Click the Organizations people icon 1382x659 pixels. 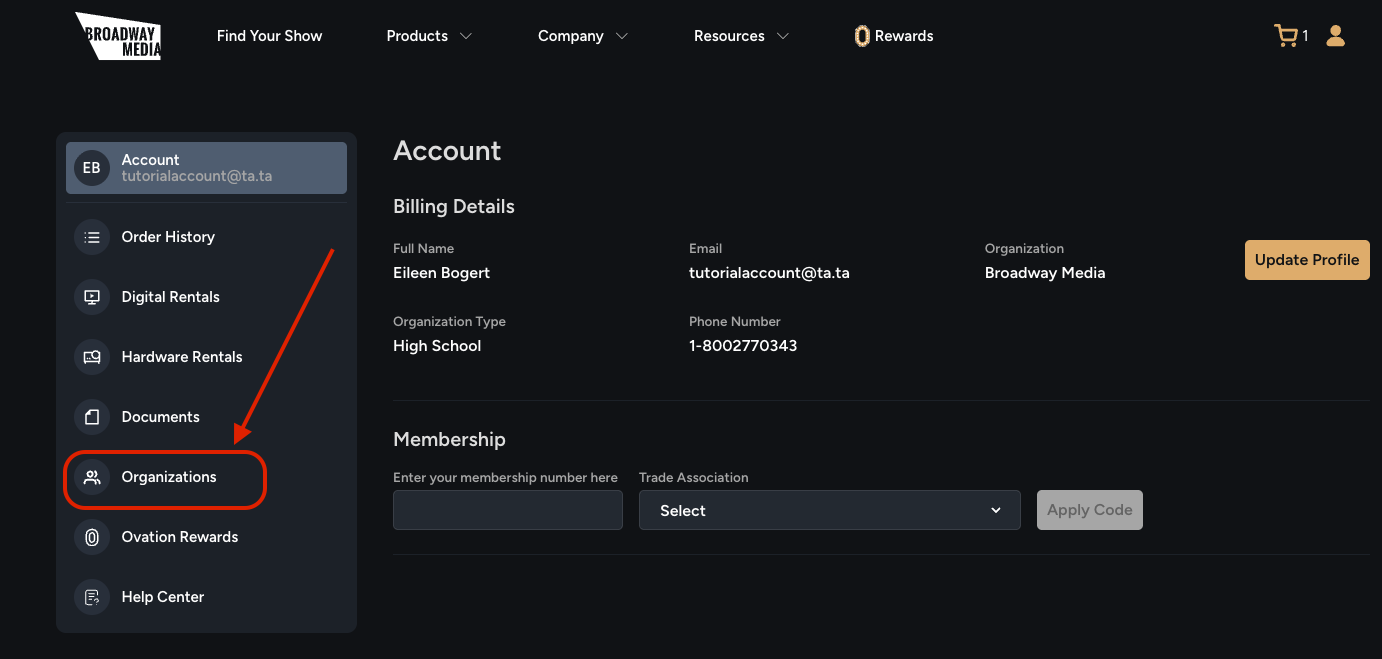coord(92,477)
